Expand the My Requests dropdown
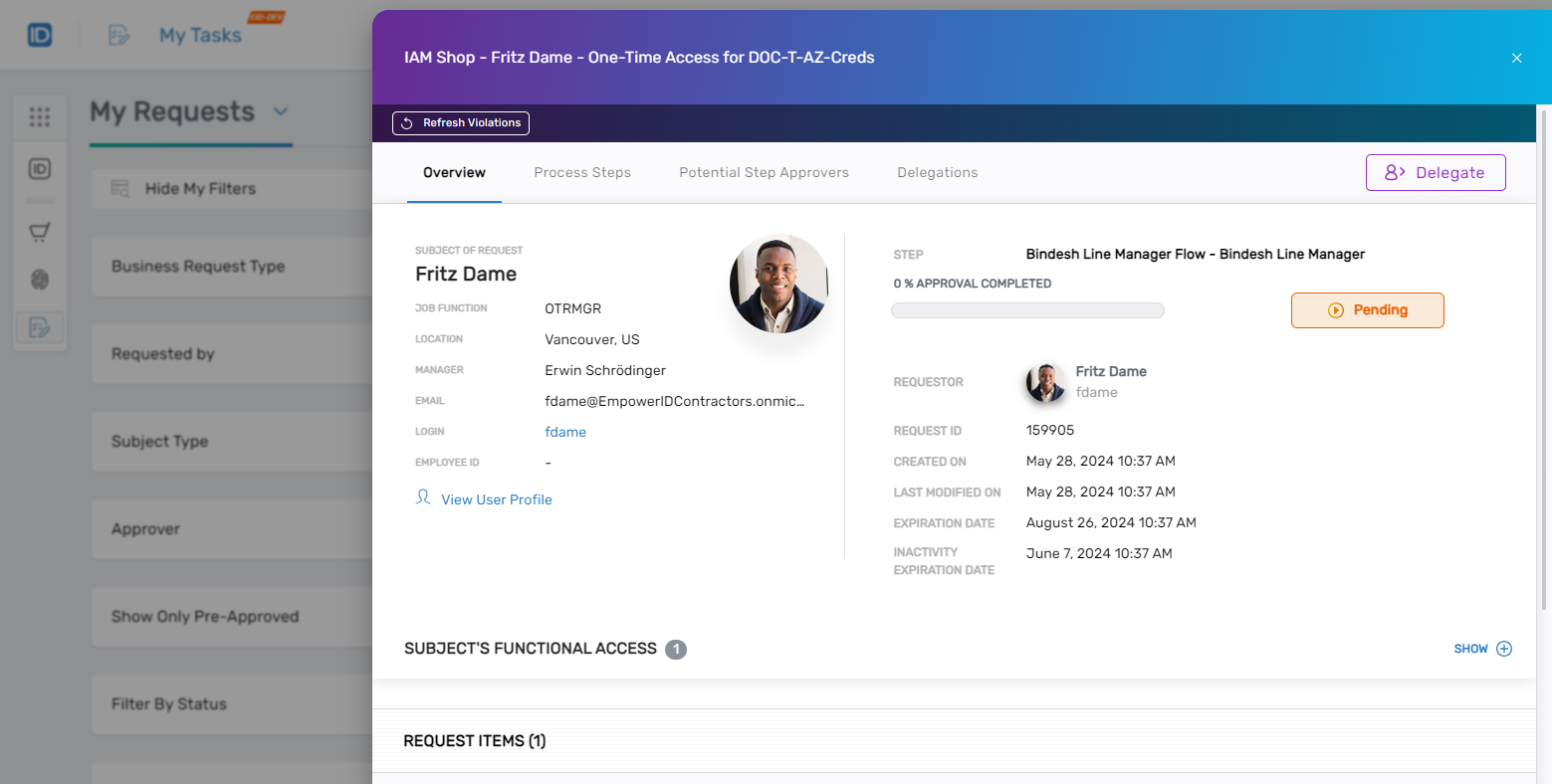Image resolution: width=1552 pixels, height=784 pixels. pyautogui.click(x=281, y=111)
